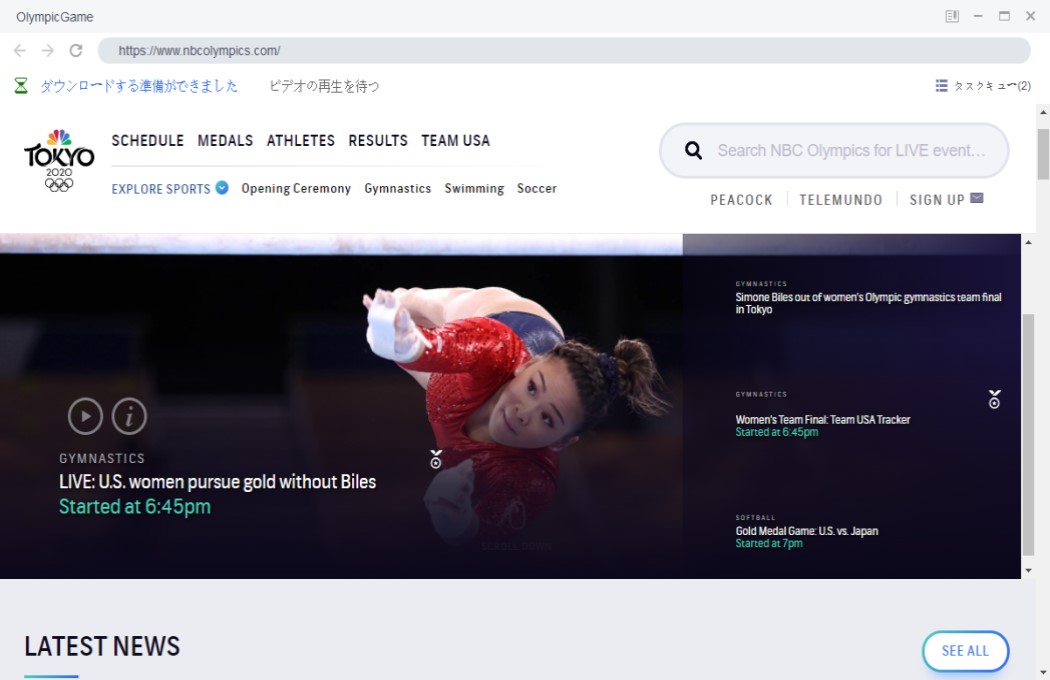Click the hourglass download-ready icon
1050x680 pixels.
pyautogui.click(x=21, y=86)
